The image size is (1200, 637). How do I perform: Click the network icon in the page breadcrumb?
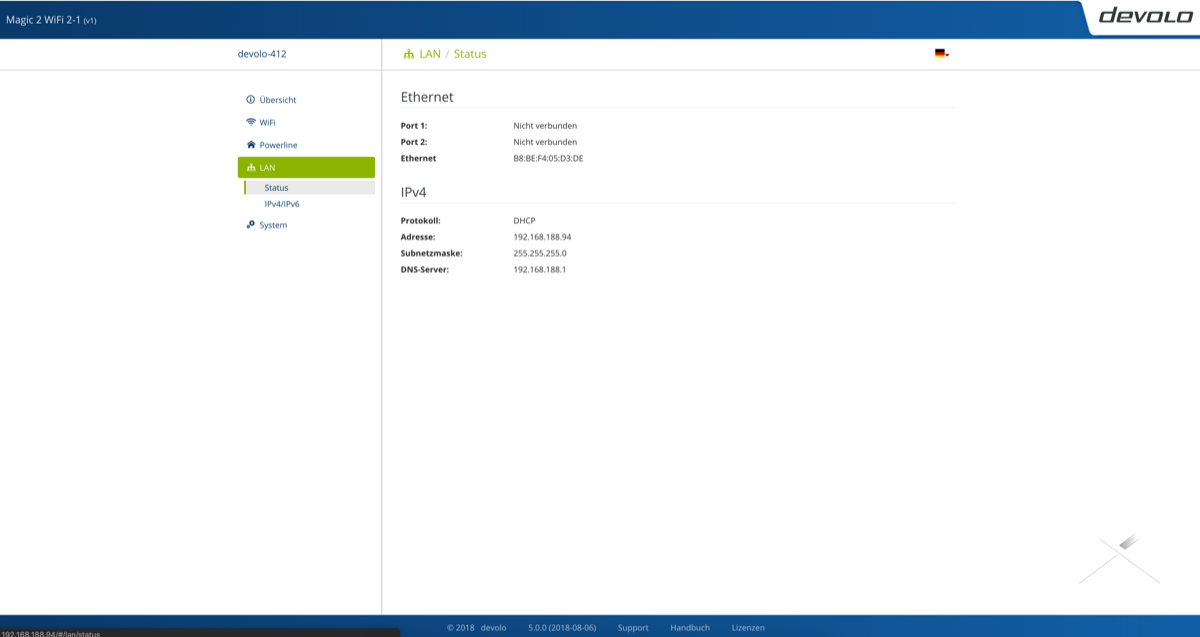point(408,54)
